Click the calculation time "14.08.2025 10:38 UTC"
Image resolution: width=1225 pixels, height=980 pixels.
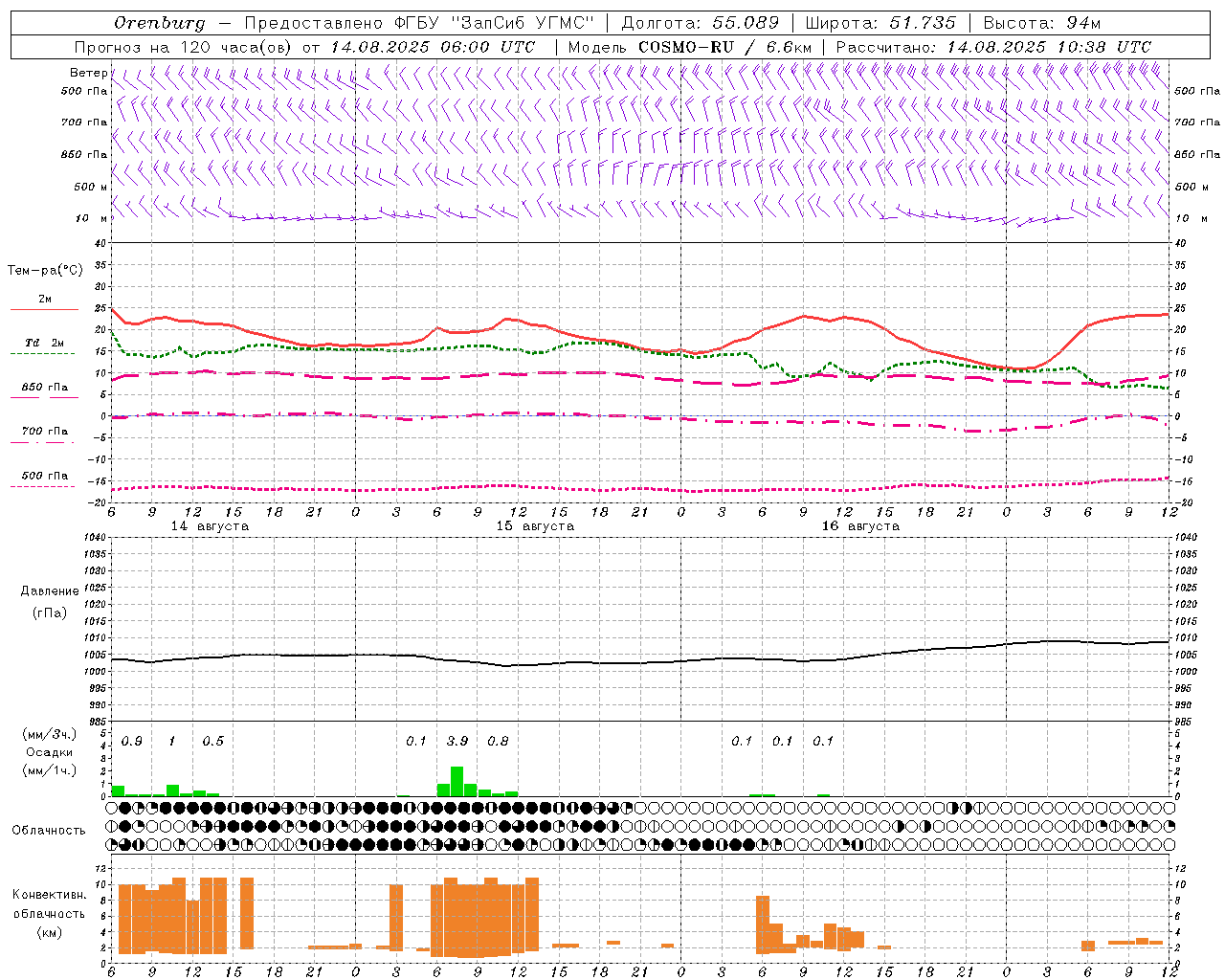tap(1049, 47)
